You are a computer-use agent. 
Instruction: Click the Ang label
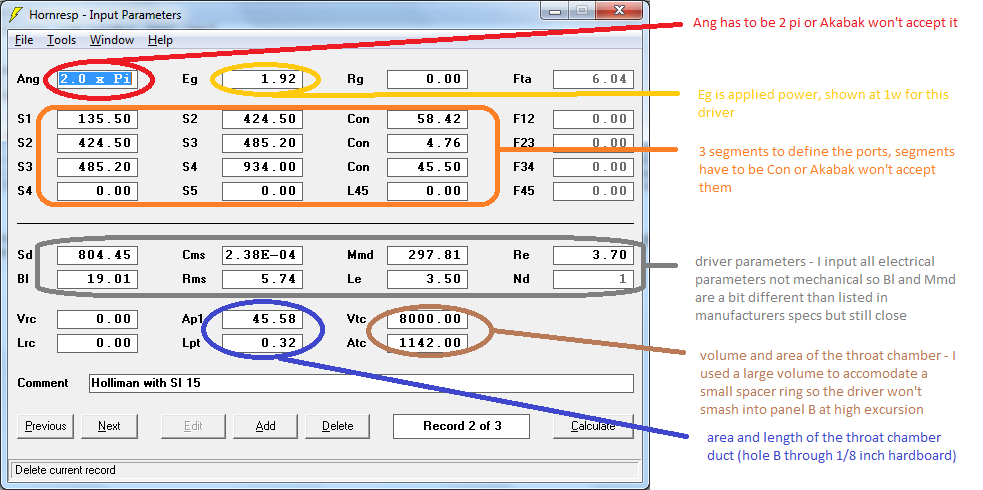28,80
